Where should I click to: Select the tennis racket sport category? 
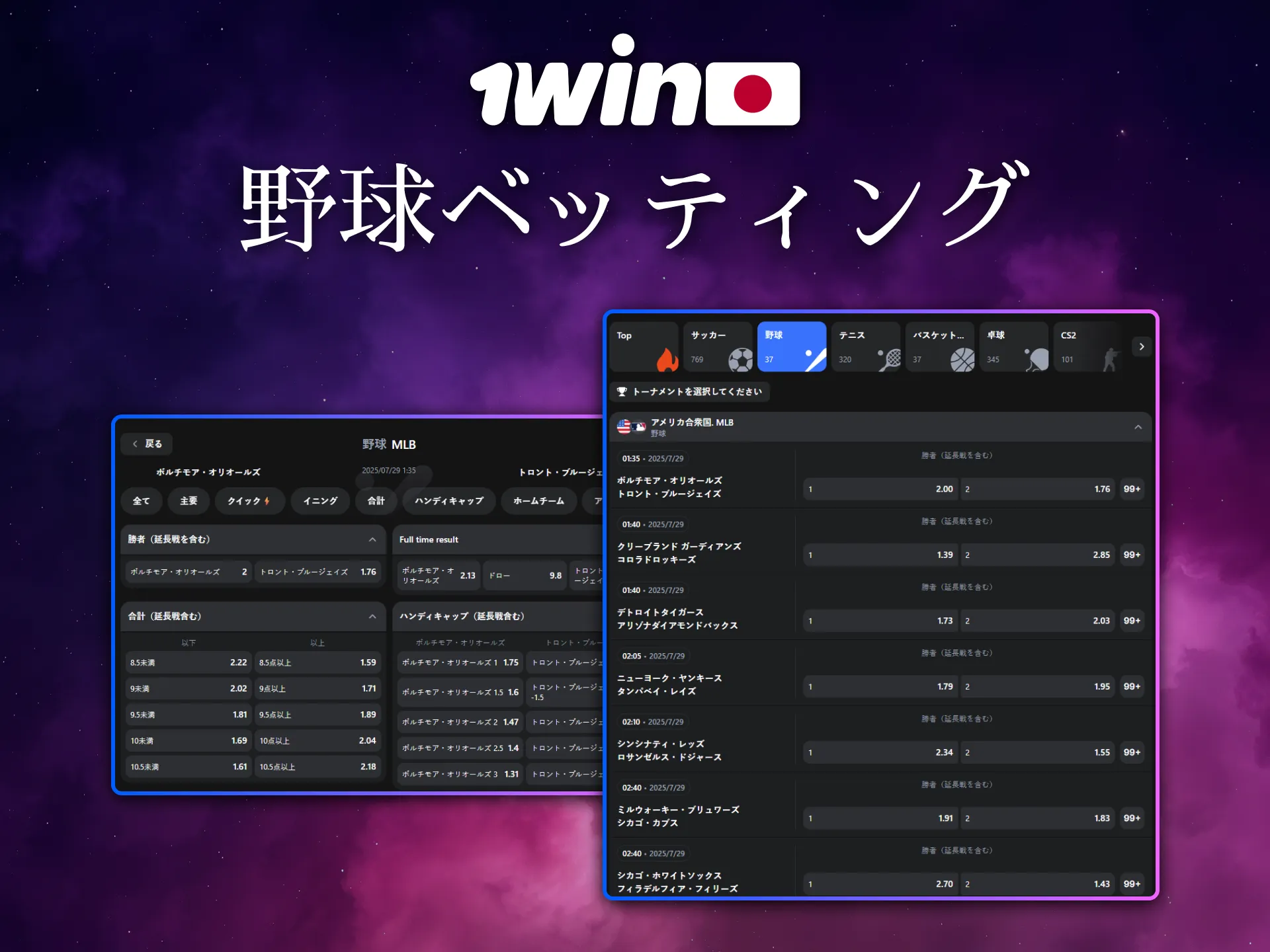[866, 346]
